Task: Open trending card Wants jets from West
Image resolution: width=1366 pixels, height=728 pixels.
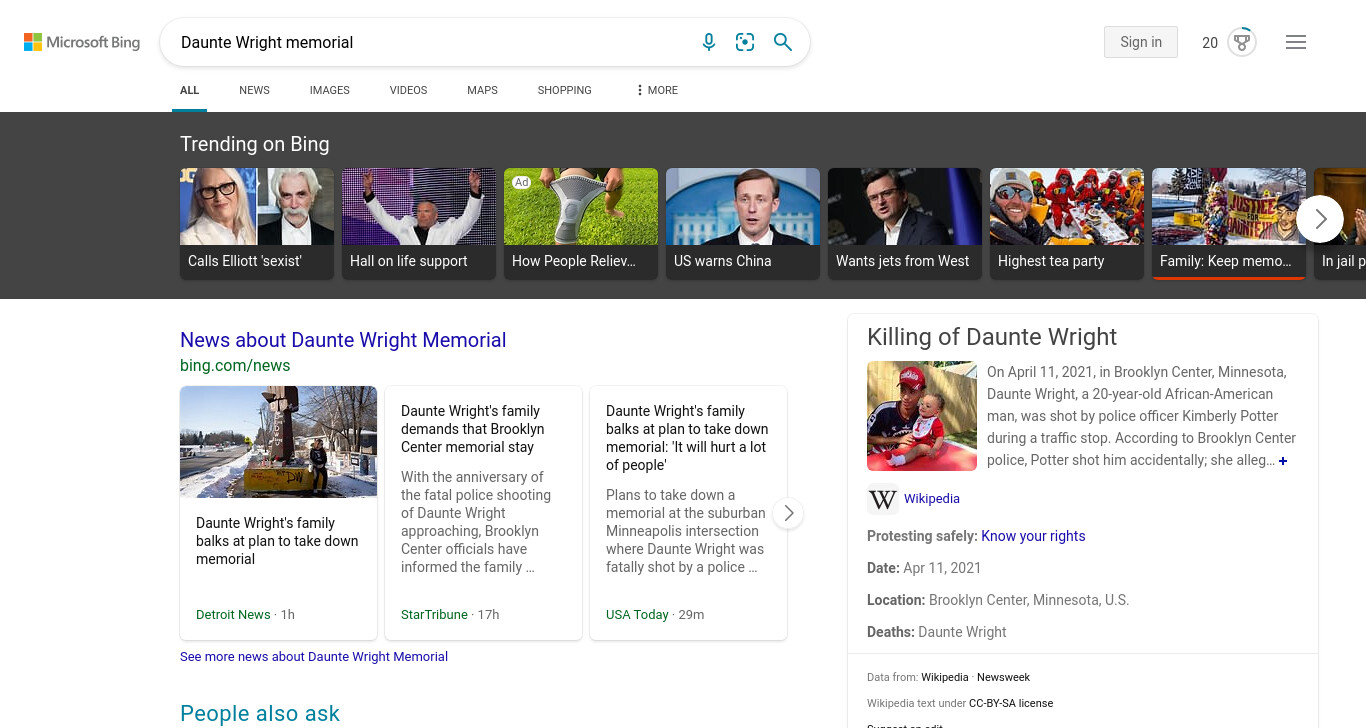Action: pyautogui.click(x=905, y=223)
